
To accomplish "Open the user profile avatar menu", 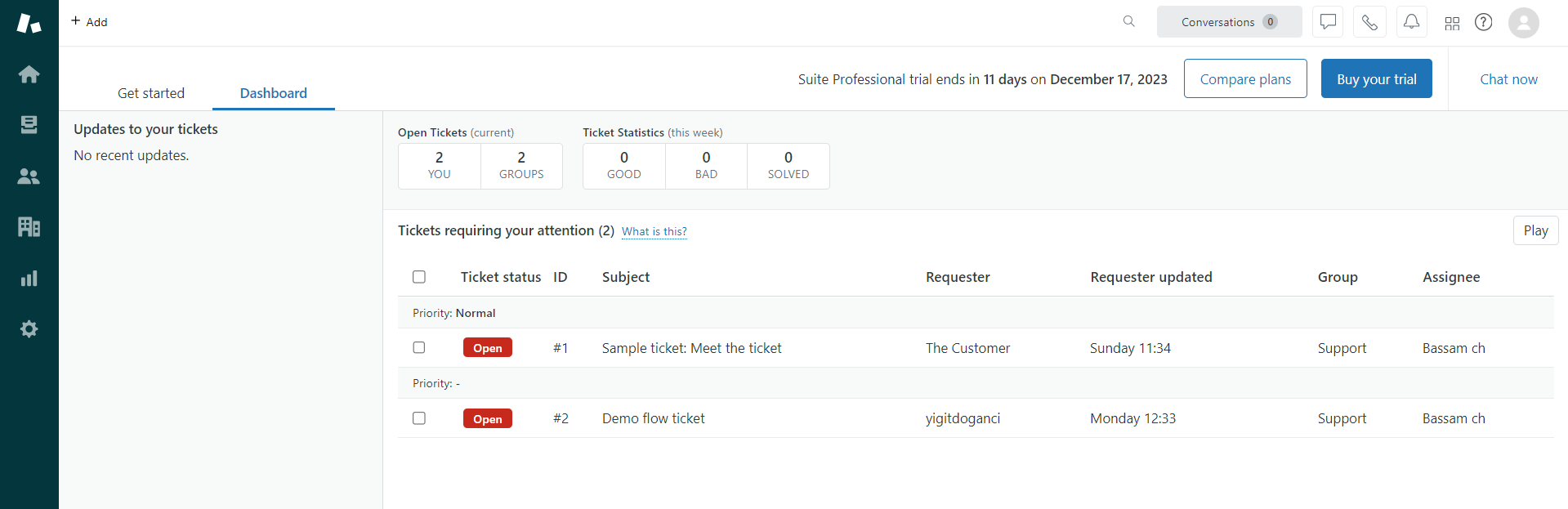I will 1523,22.
